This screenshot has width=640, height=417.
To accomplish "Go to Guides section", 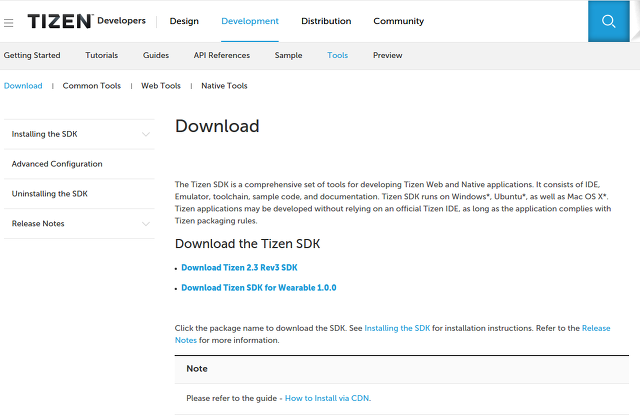I will [156, 55].
